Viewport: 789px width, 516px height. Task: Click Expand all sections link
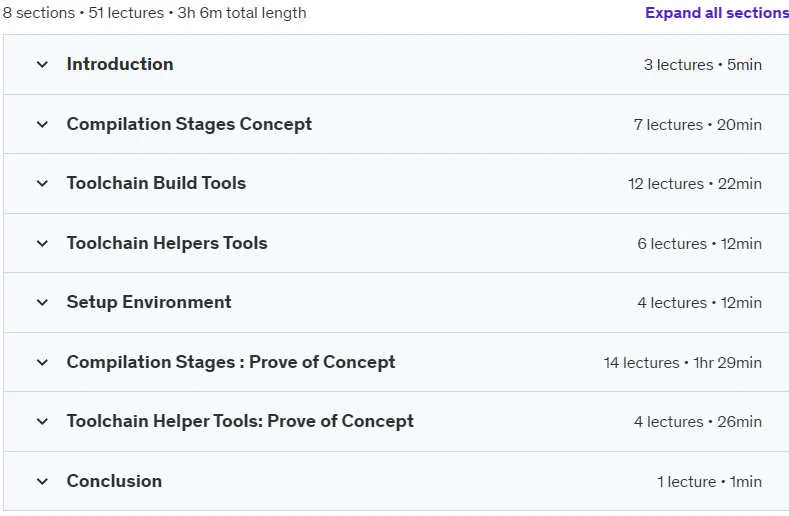(717, 13)
